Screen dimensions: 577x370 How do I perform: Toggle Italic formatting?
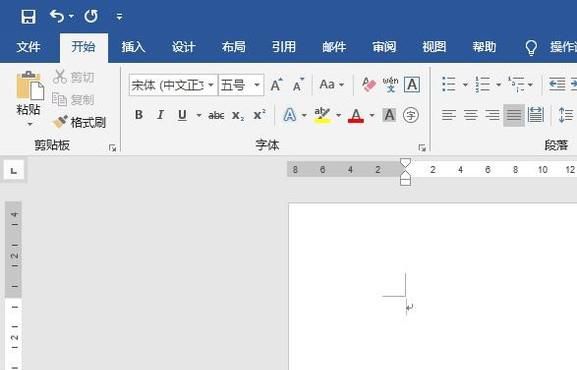(160, 115)
